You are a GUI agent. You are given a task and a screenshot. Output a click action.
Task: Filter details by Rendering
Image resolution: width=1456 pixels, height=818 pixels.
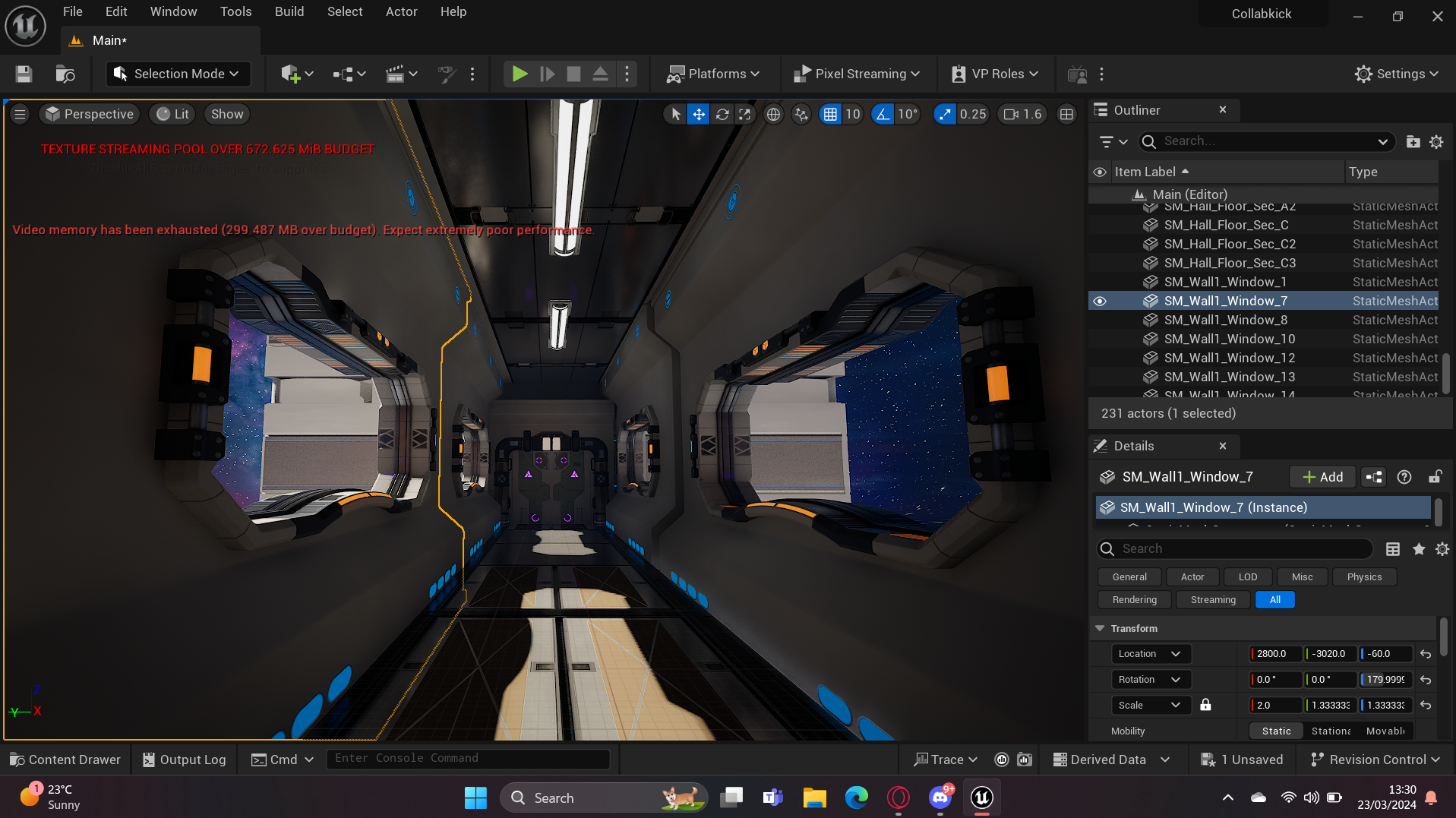(1135, 600)
